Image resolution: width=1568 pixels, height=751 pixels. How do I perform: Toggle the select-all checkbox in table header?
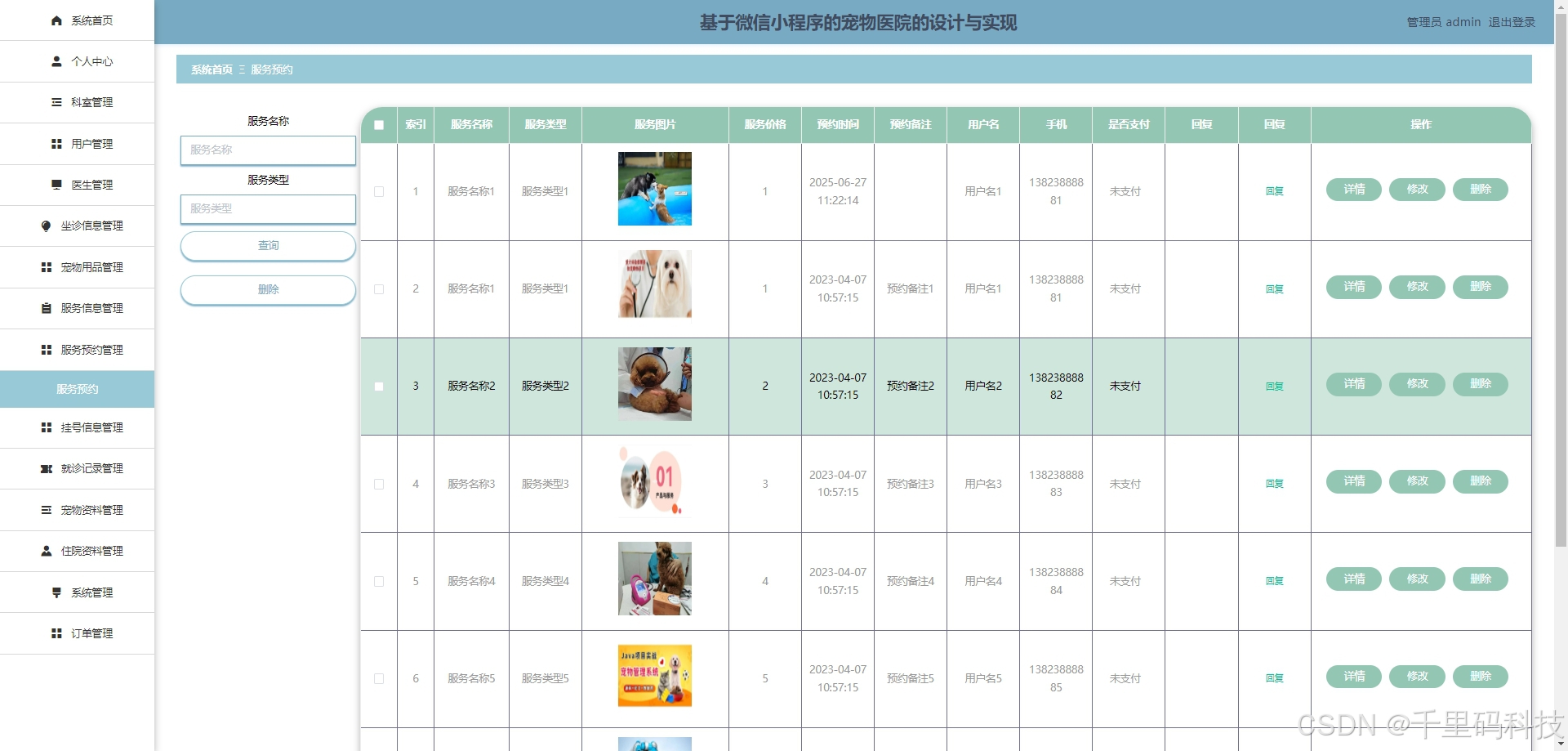(379, 125)
